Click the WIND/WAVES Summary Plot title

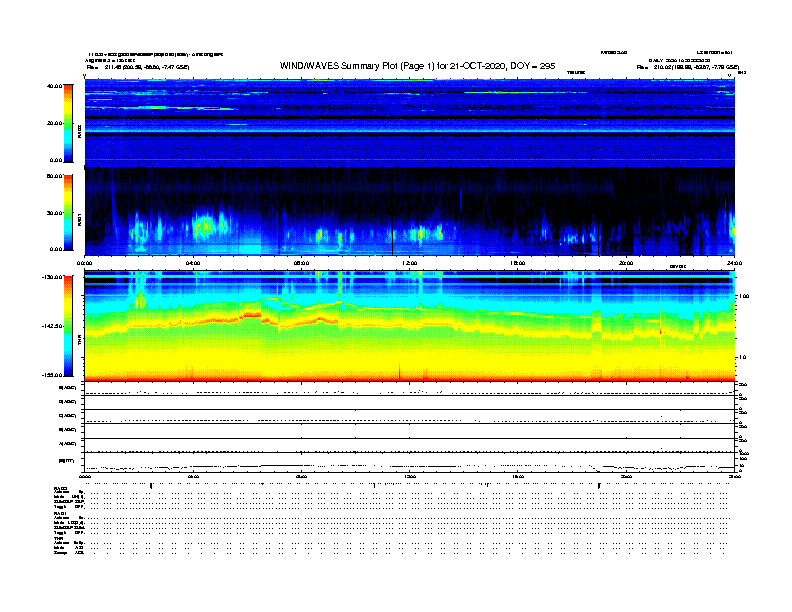(x=417, y=66)
